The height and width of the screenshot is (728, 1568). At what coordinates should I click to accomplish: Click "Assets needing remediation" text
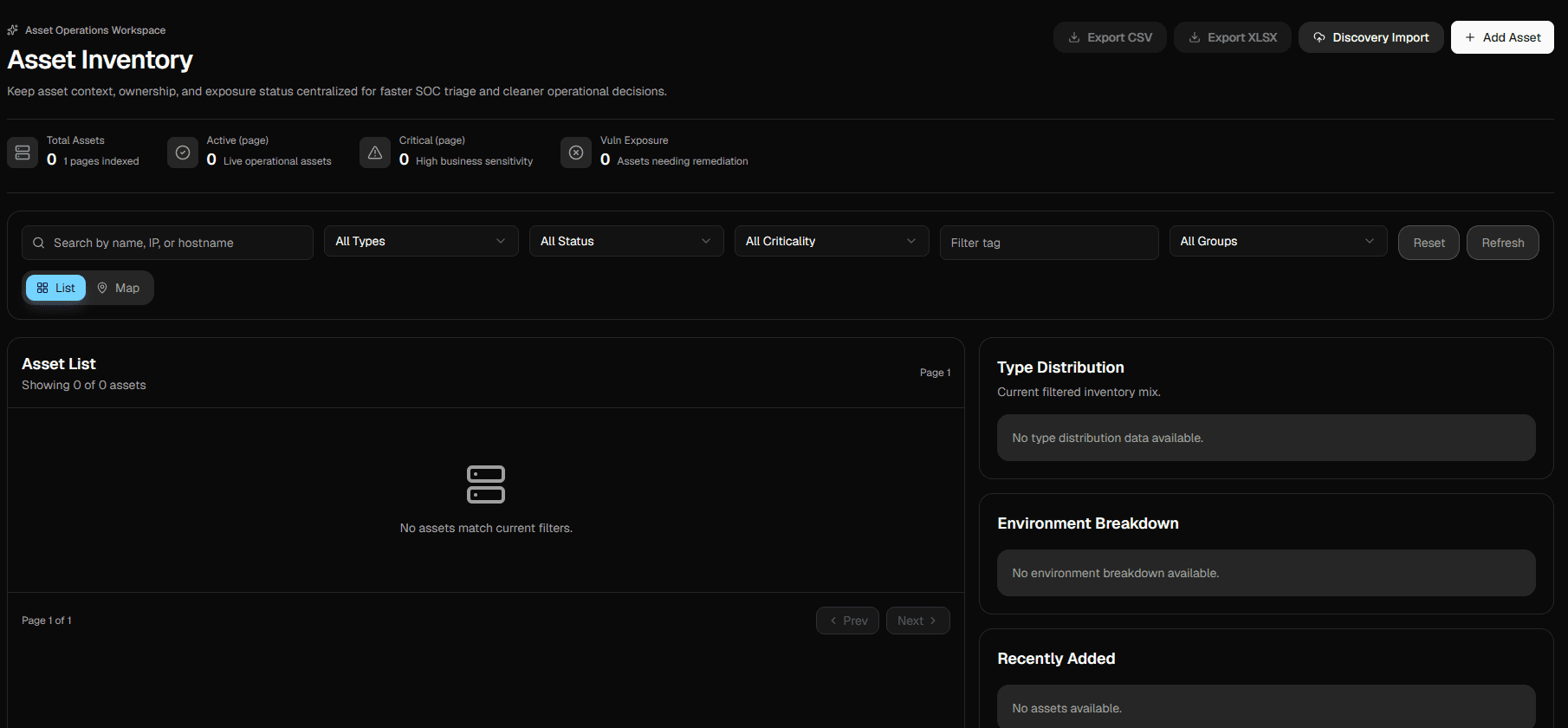[x=683, y=161]
